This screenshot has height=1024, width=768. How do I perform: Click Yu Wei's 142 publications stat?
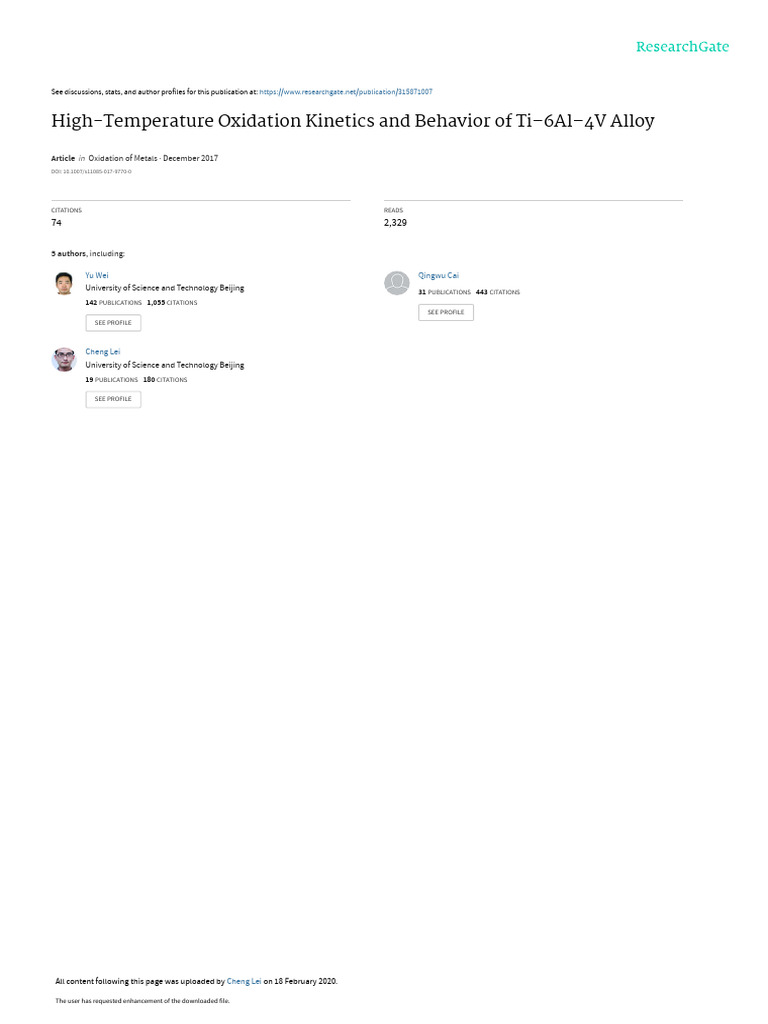click(113, 303)
